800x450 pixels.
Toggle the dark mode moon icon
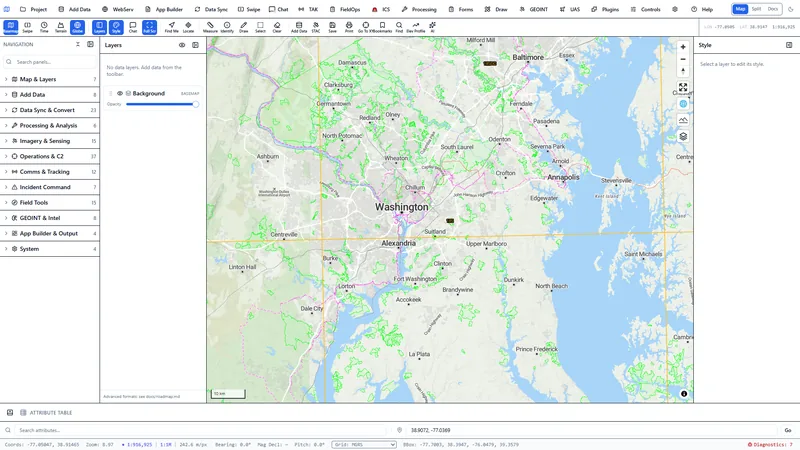tap(791, 9)
